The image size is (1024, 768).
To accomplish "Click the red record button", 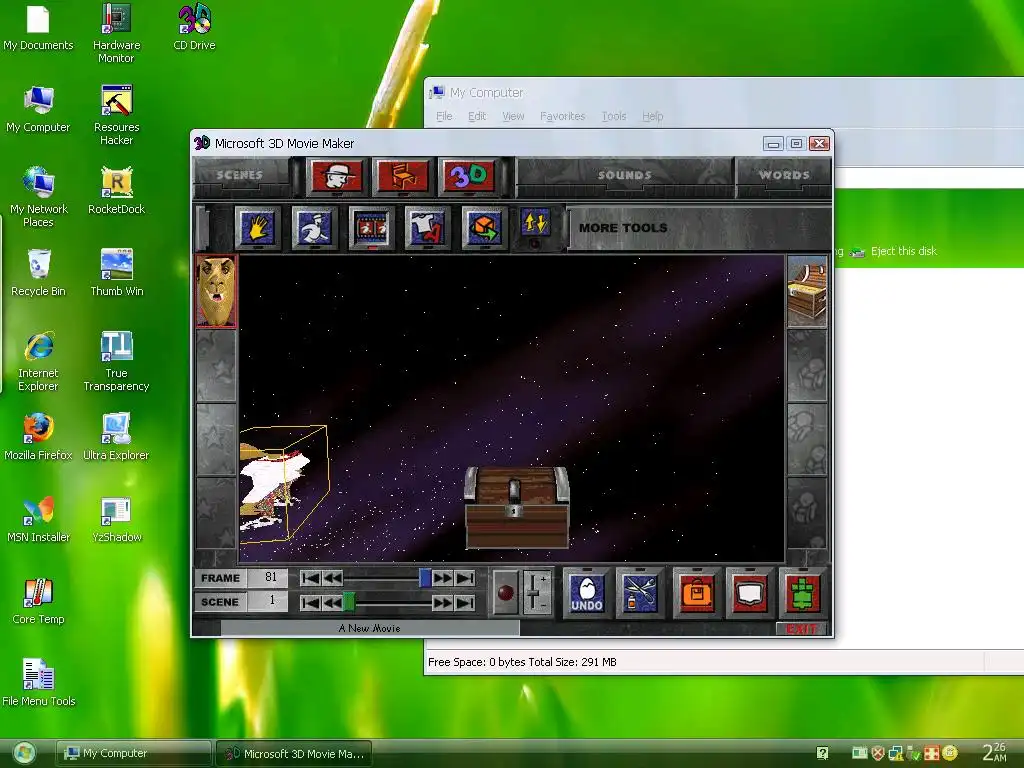I will click(x=505, y=593).
